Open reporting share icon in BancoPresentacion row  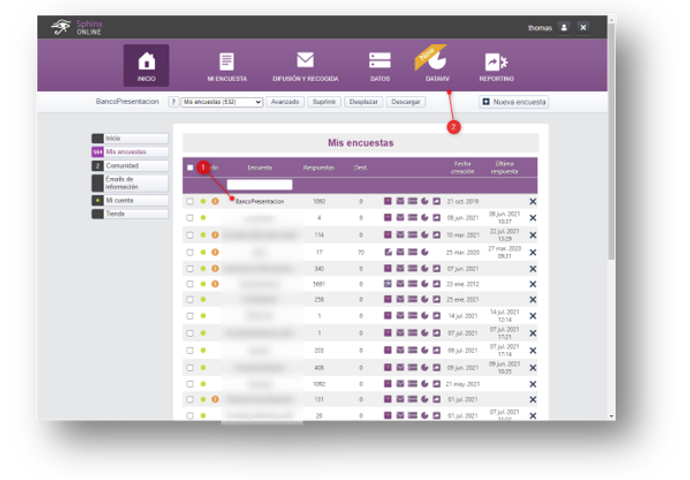tap(436, 201)
